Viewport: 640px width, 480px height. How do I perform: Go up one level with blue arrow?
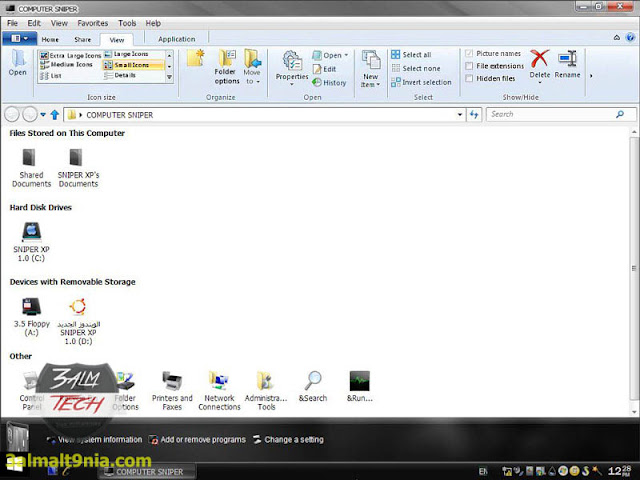point(55,115)
